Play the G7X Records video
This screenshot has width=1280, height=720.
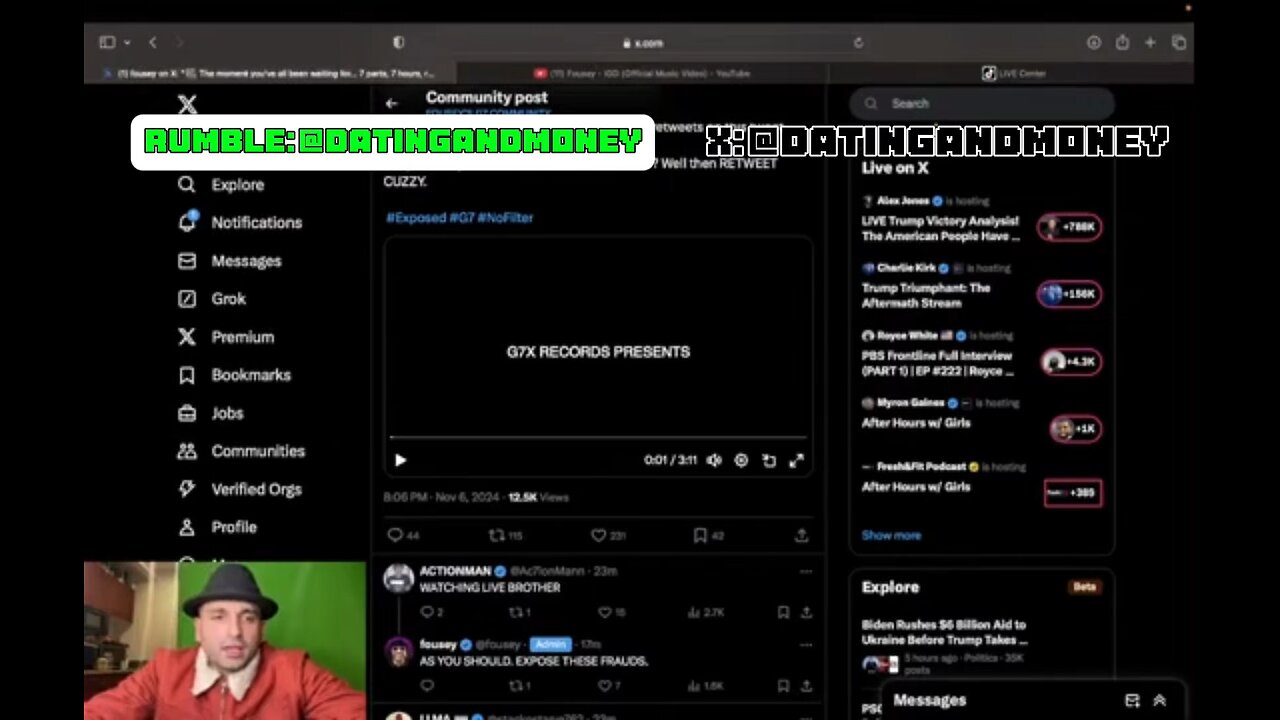400,460
